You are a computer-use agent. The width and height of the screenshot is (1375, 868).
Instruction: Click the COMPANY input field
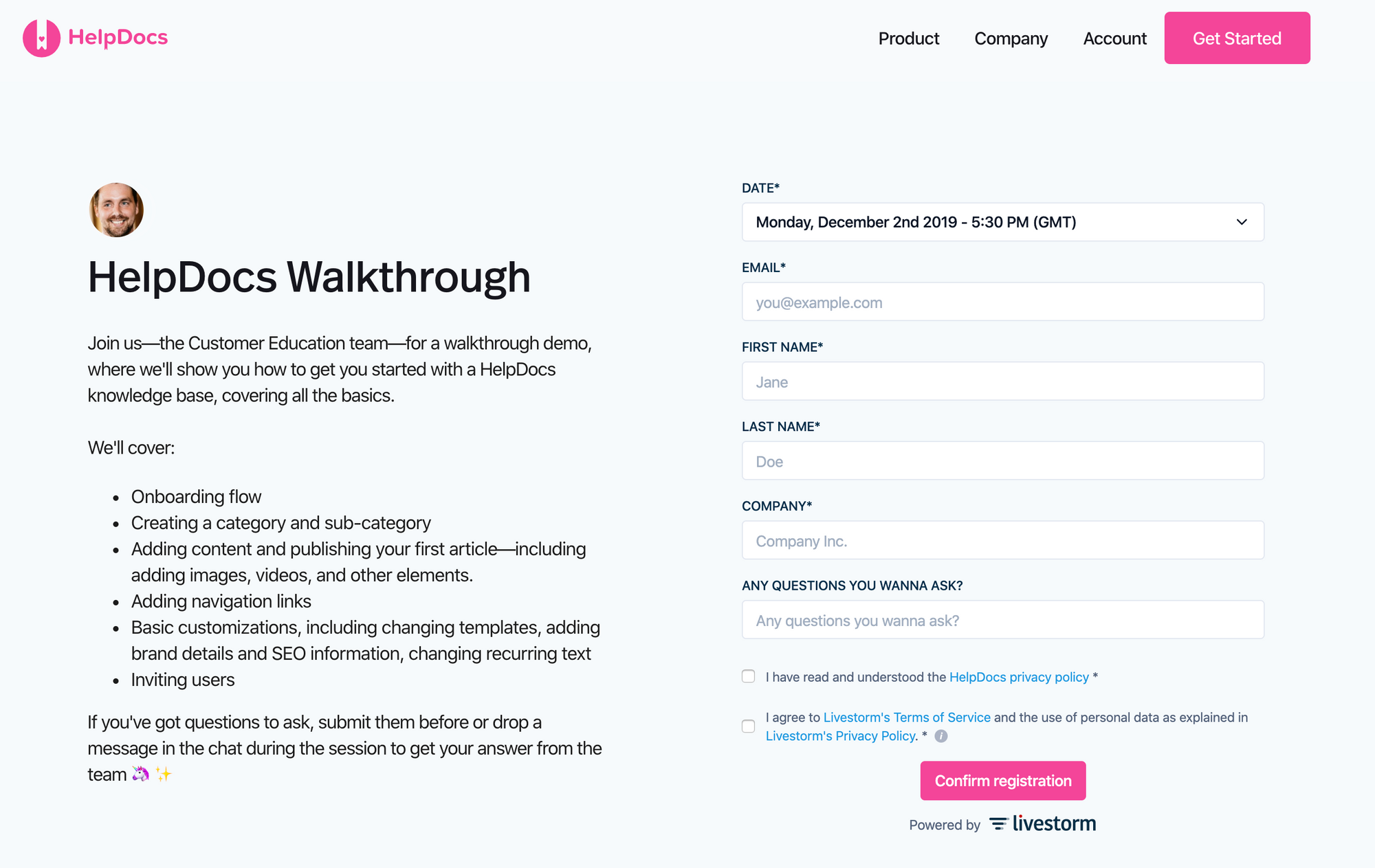pyautogui.click(x=1002, y=540)
